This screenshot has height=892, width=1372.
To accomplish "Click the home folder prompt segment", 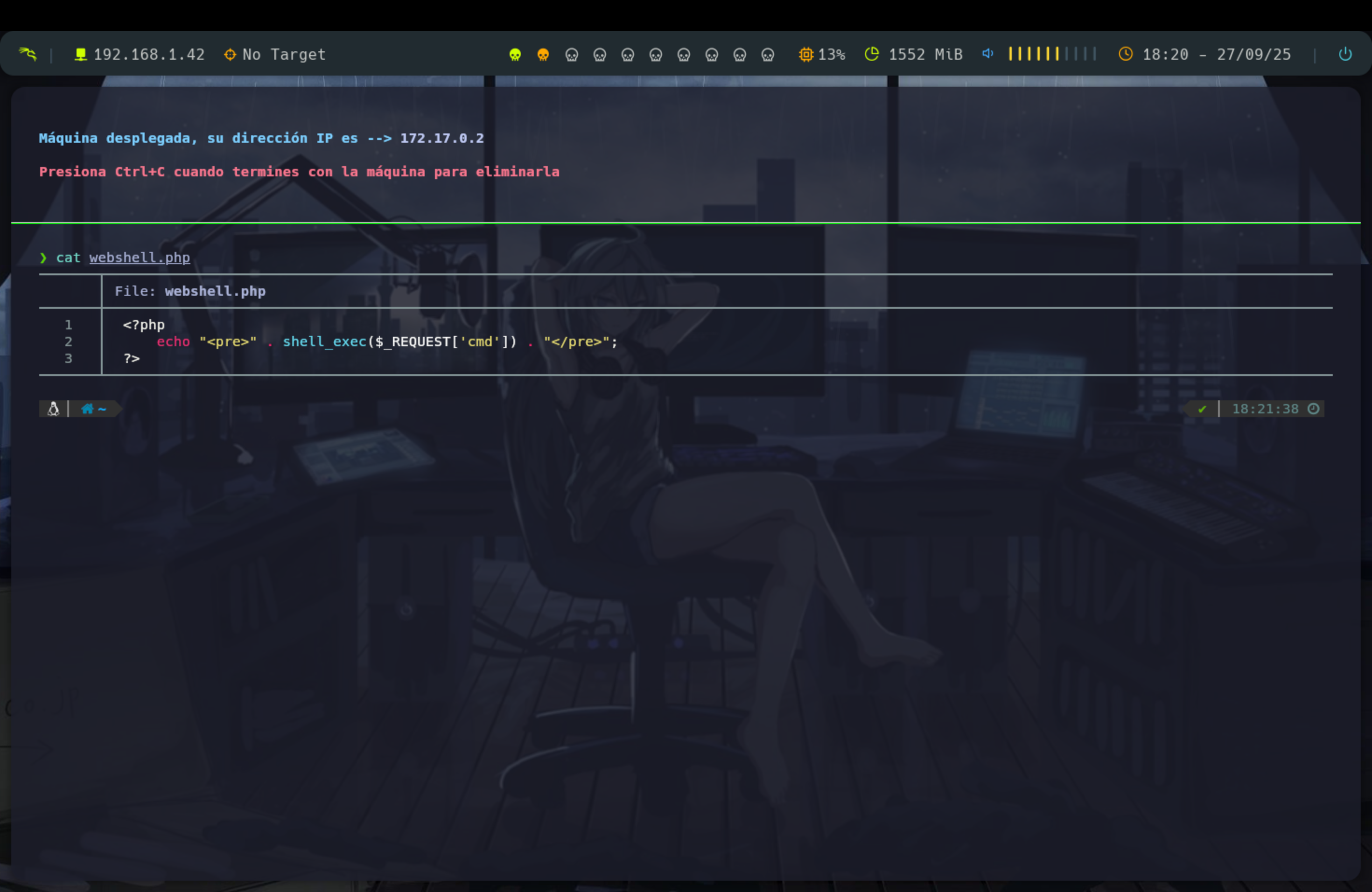I will click(93, 409).
